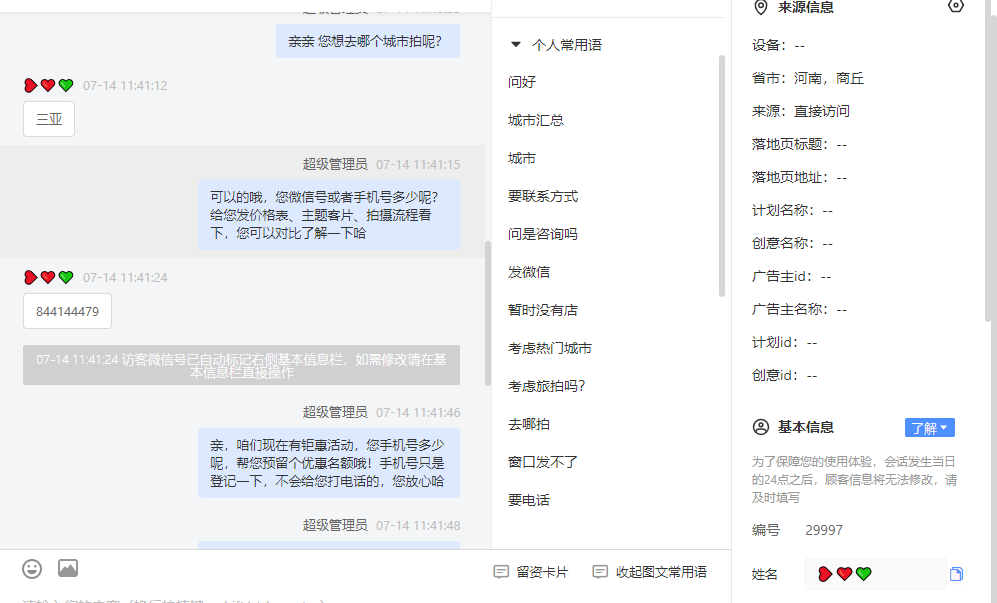Click the location pin icon beside 来源信息
The height and width of the screenshot is (603, 997).
pos(760,8)
